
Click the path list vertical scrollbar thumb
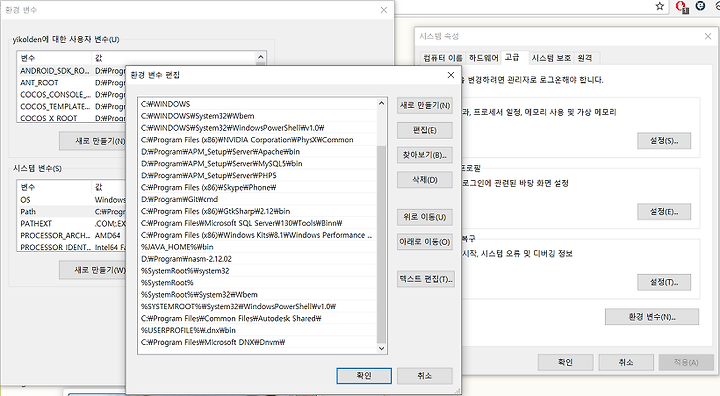(381, 244)
